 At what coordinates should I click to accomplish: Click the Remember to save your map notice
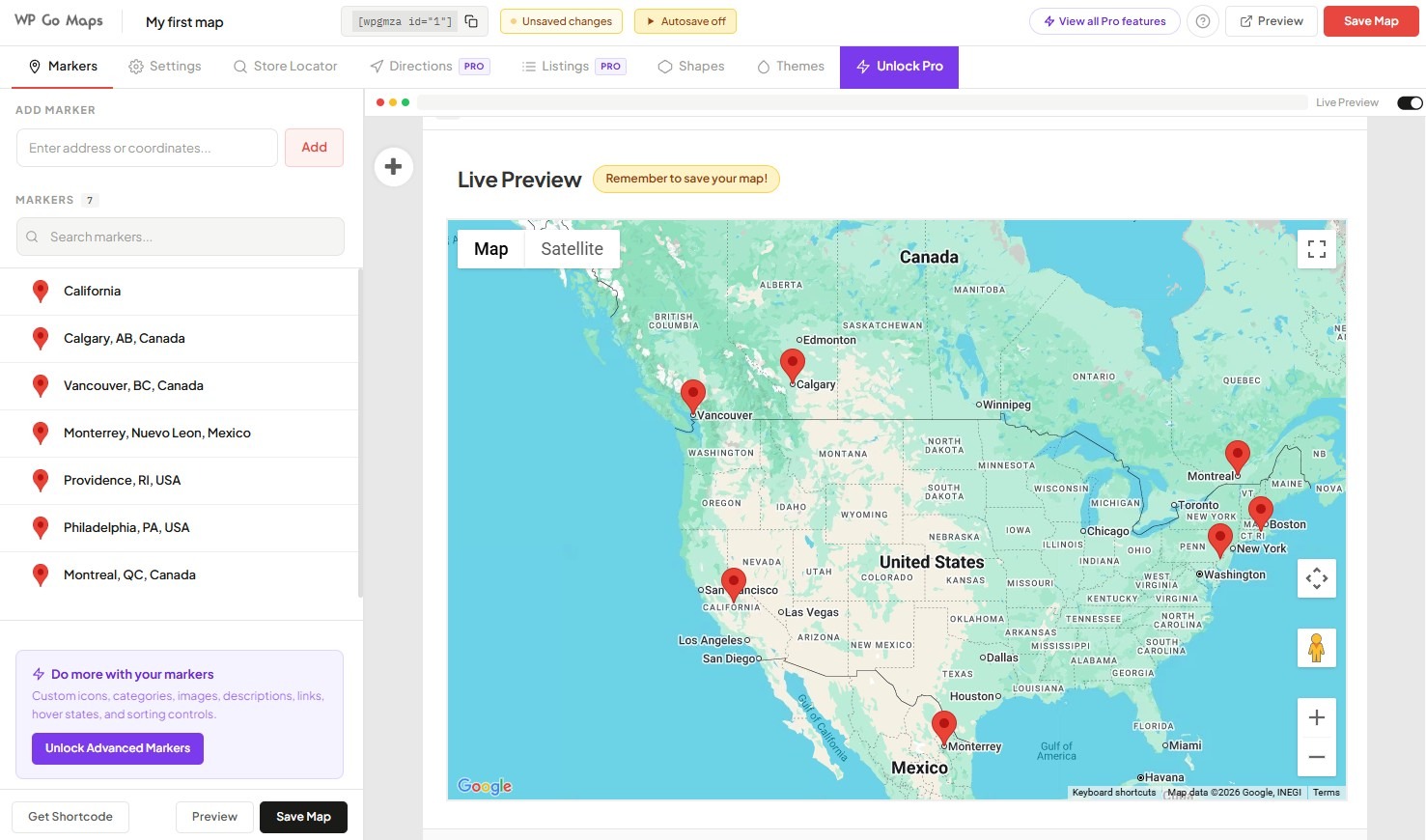click(x=686, y=179)
